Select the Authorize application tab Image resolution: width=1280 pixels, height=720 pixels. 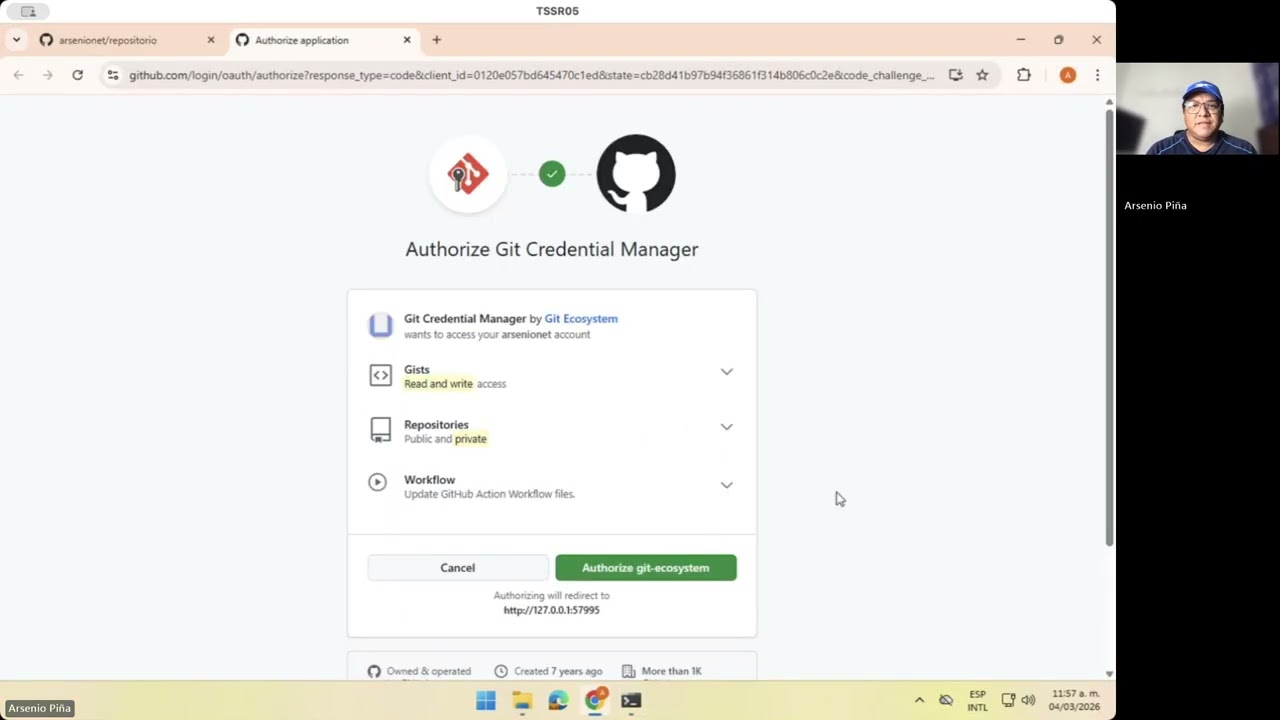(x=322, y=40)
